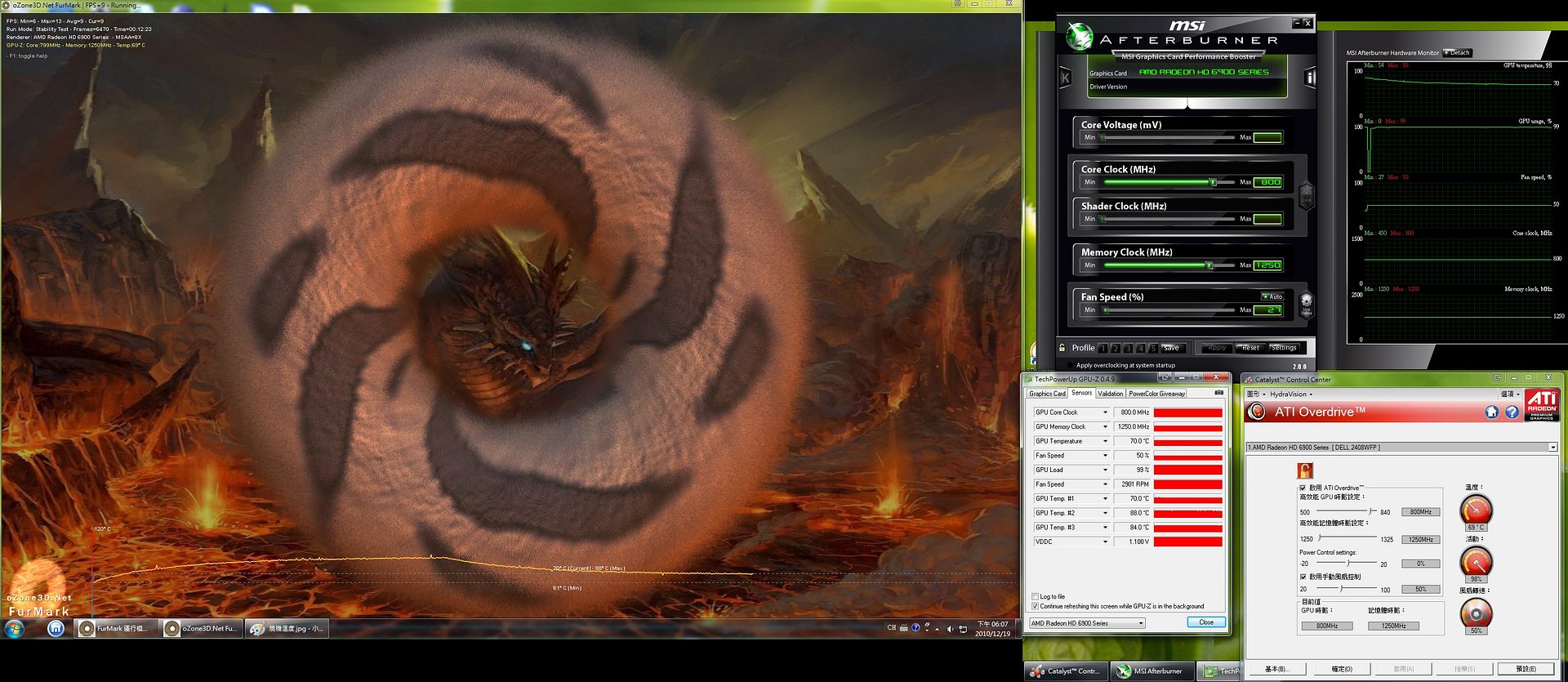Adjust the Memory Clock slider handle
This screenshot has width=1568, height=682.
click(x=1209, y=265)
